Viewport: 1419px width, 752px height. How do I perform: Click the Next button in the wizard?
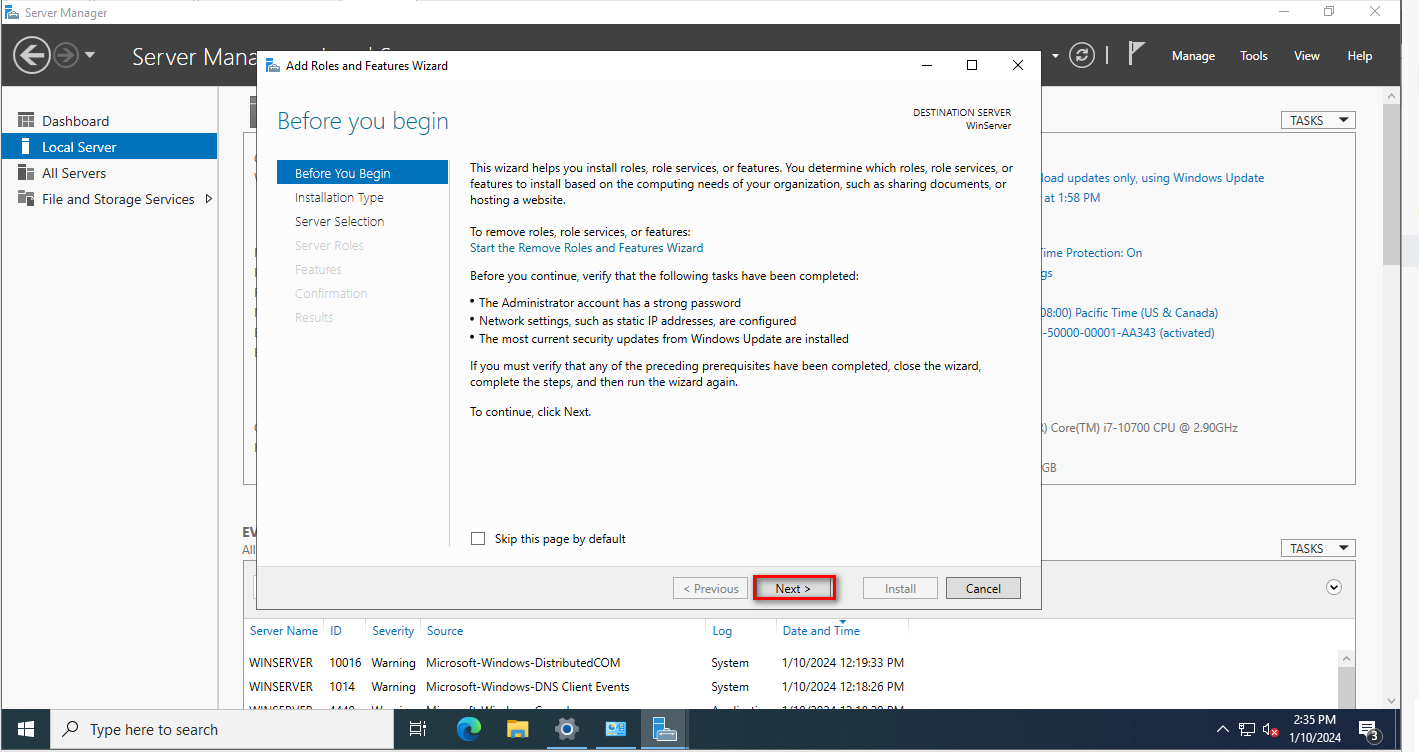793,588
